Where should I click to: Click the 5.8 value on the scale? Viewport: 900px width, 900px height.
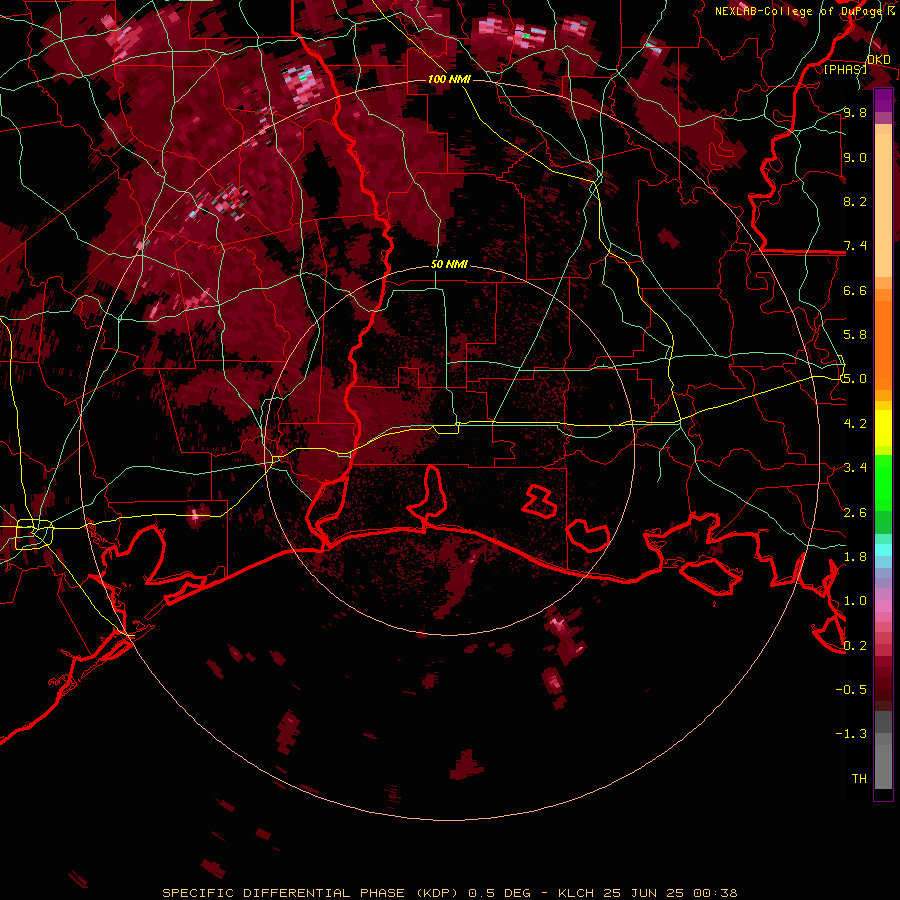[x=855, y=335]
